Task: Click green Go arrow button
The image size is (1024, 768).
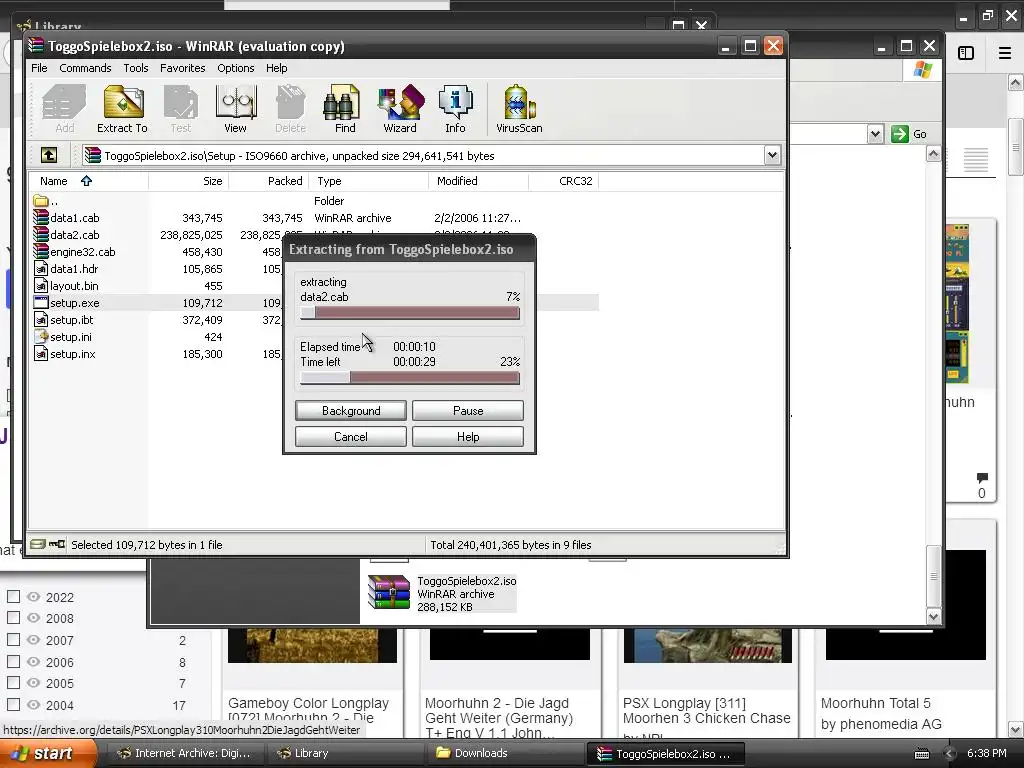Action: pos(900,134)
